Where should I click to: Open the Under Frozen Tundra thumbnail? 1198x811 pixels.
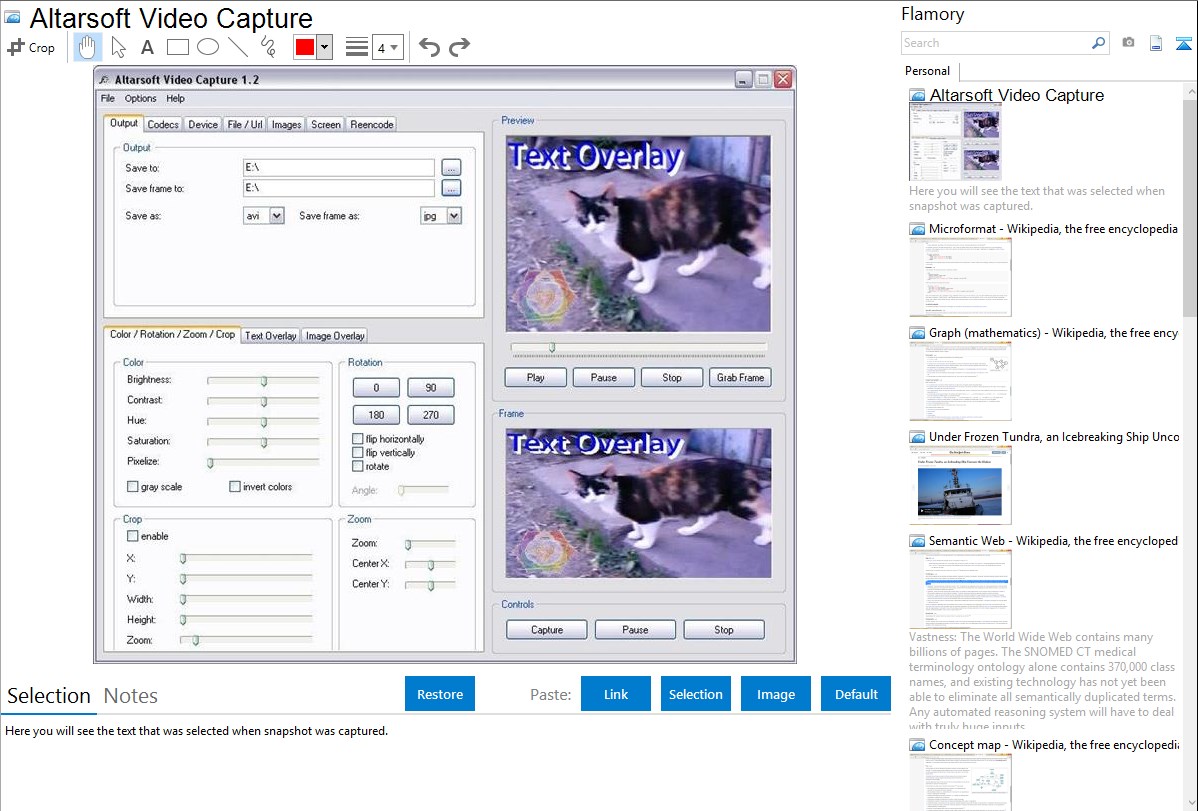point(960,485)
